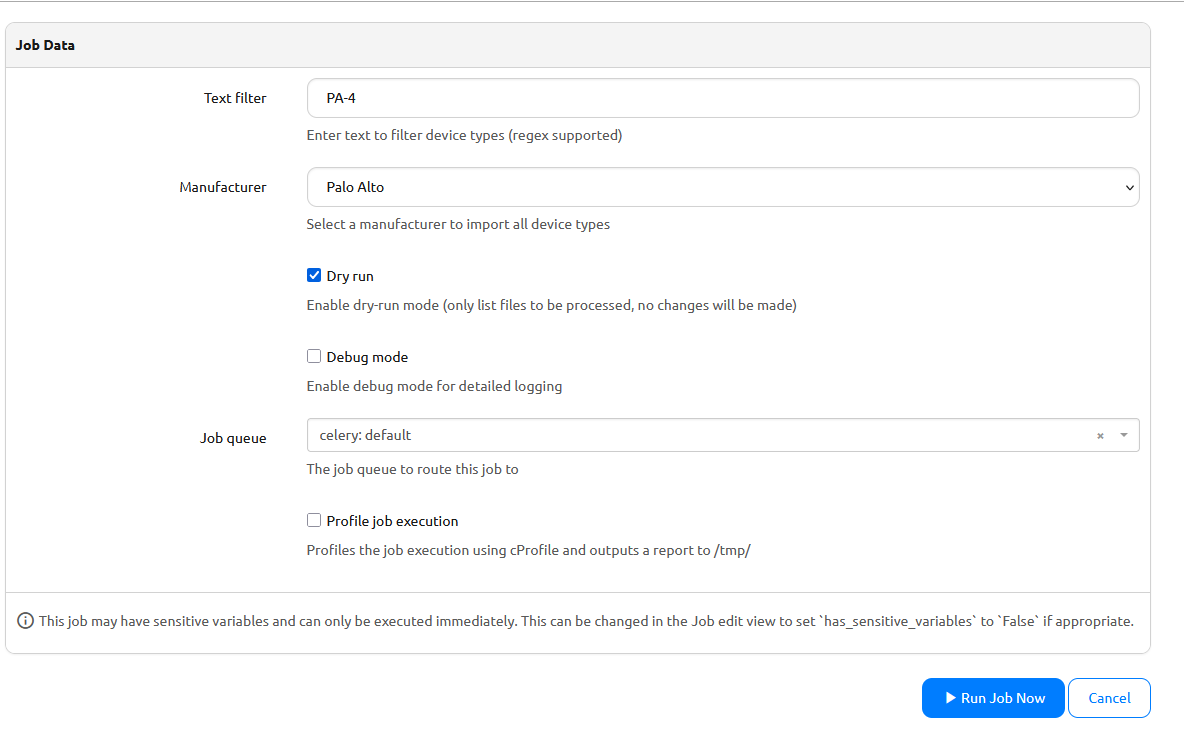Cancel the job form
Viewport: 1184px width, 751px height.
pos(1109,698)
